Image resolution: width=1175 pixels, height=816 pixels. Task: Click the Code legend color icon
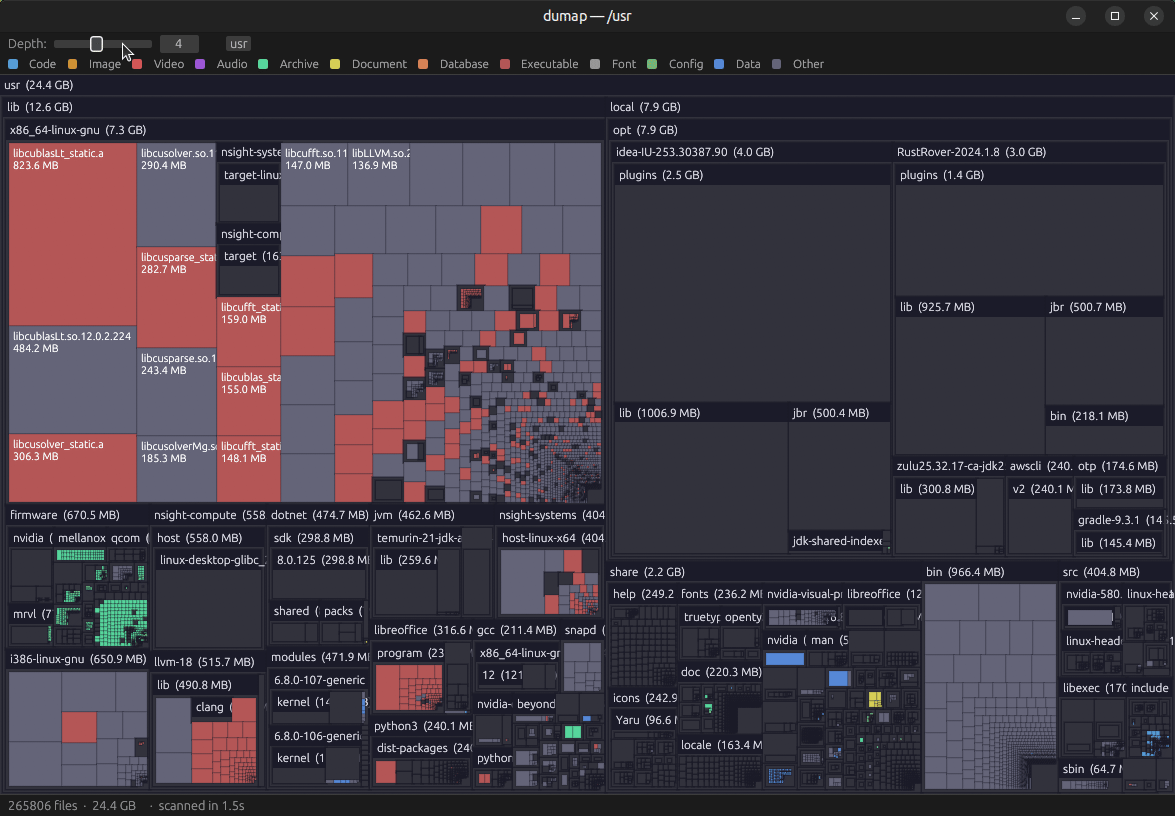pyautogui.click(x=13, y=64)
